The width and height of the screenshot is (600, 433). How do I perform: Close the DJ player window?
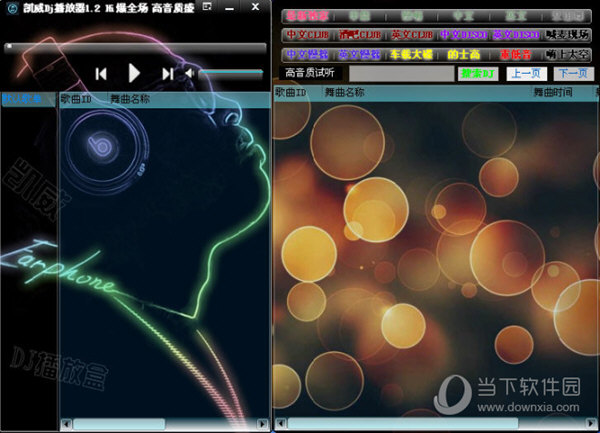point(256,7)
